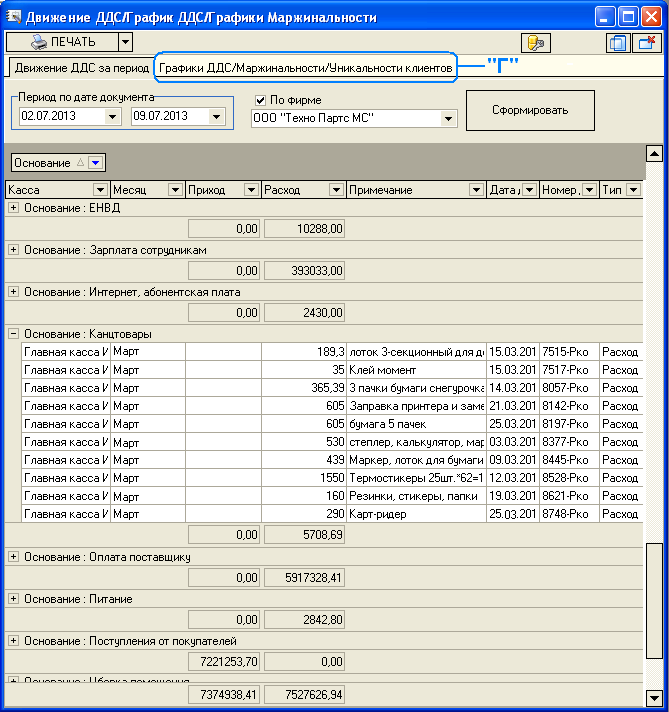Select the Термостикеры 25шт. row
The height and width of the screenshot is (712, 669).
pyautogui.click(x=332, y=478)
